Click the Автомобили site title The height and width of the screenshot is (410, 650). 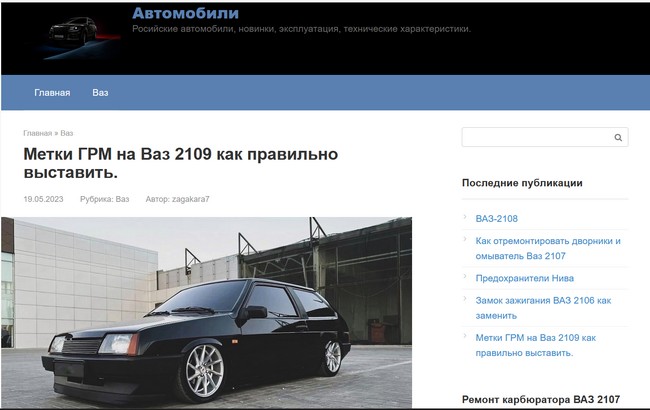pos(185,13)
